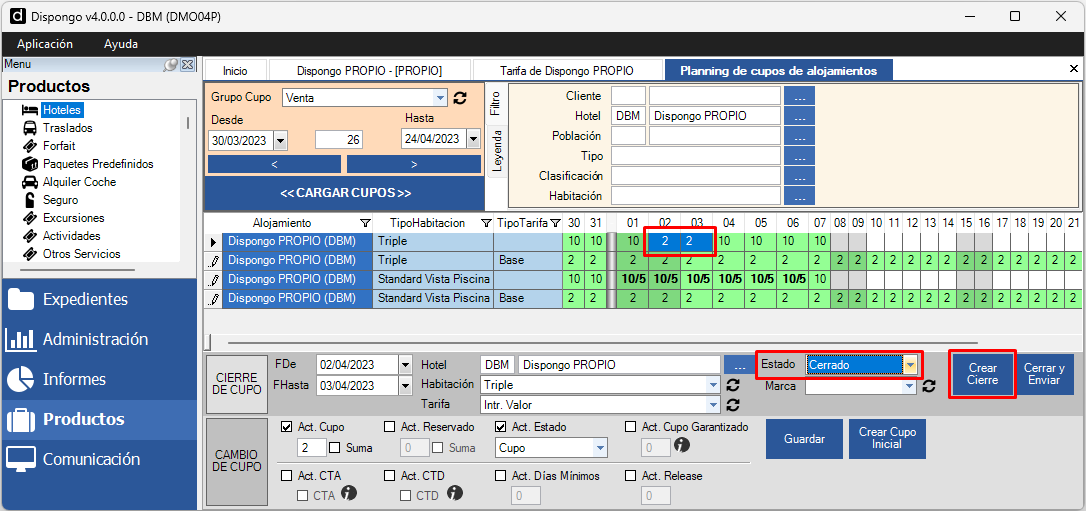Enable the Act. Reservado checkbox
The height and width of the screenshot is (511, 1086).
[390, 427]
